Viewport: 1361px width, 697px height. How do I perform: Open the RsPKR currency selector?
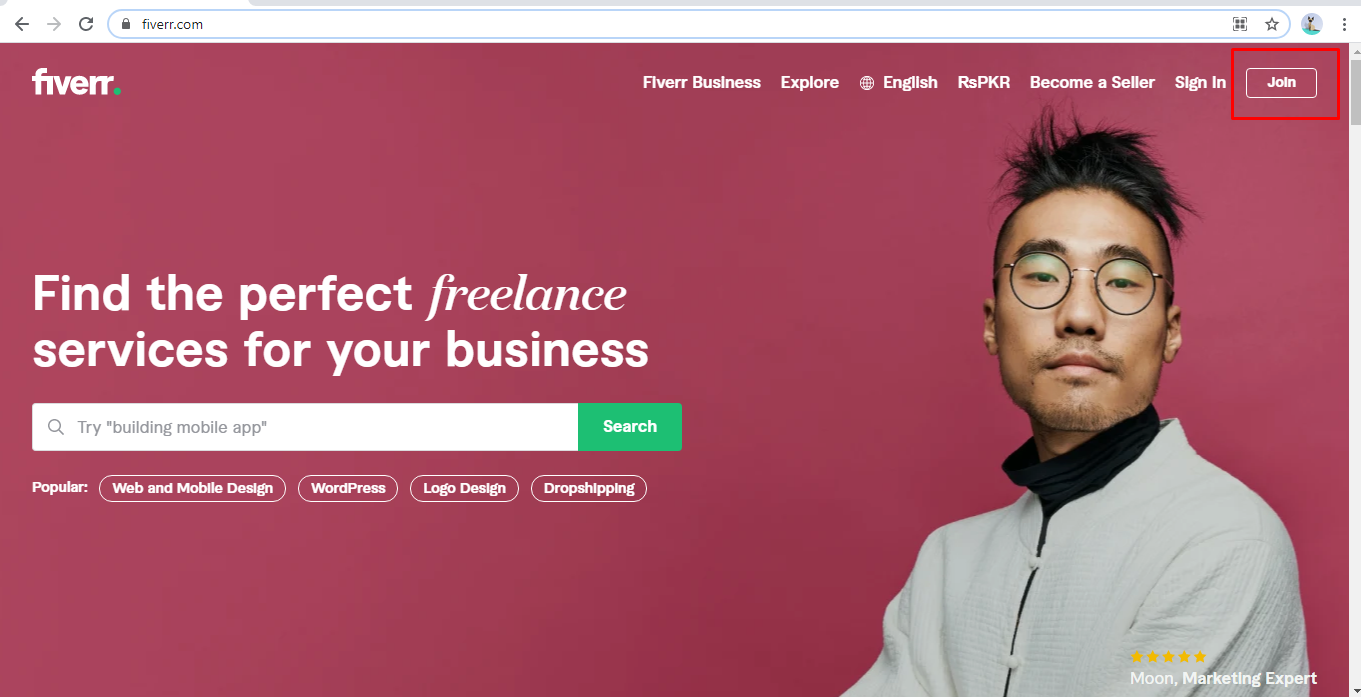pyautogui.click(x=984, y=83)
